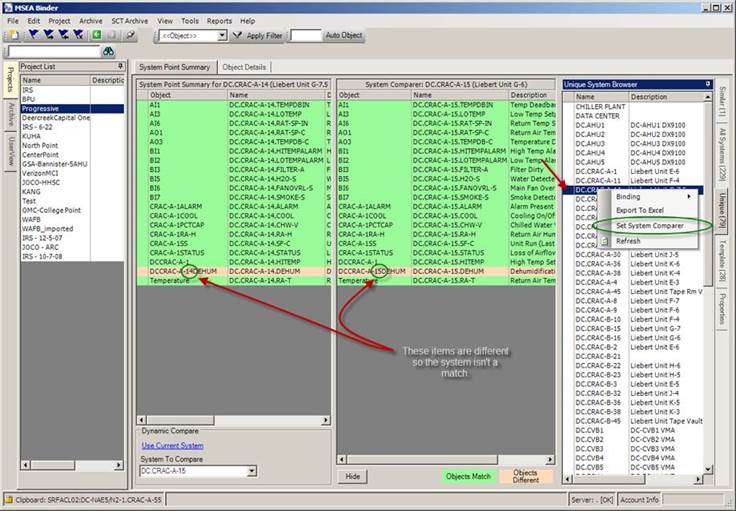
Task: Click the pin-shaped toolbar icon before Object dropdown
Action: [130, 35]
